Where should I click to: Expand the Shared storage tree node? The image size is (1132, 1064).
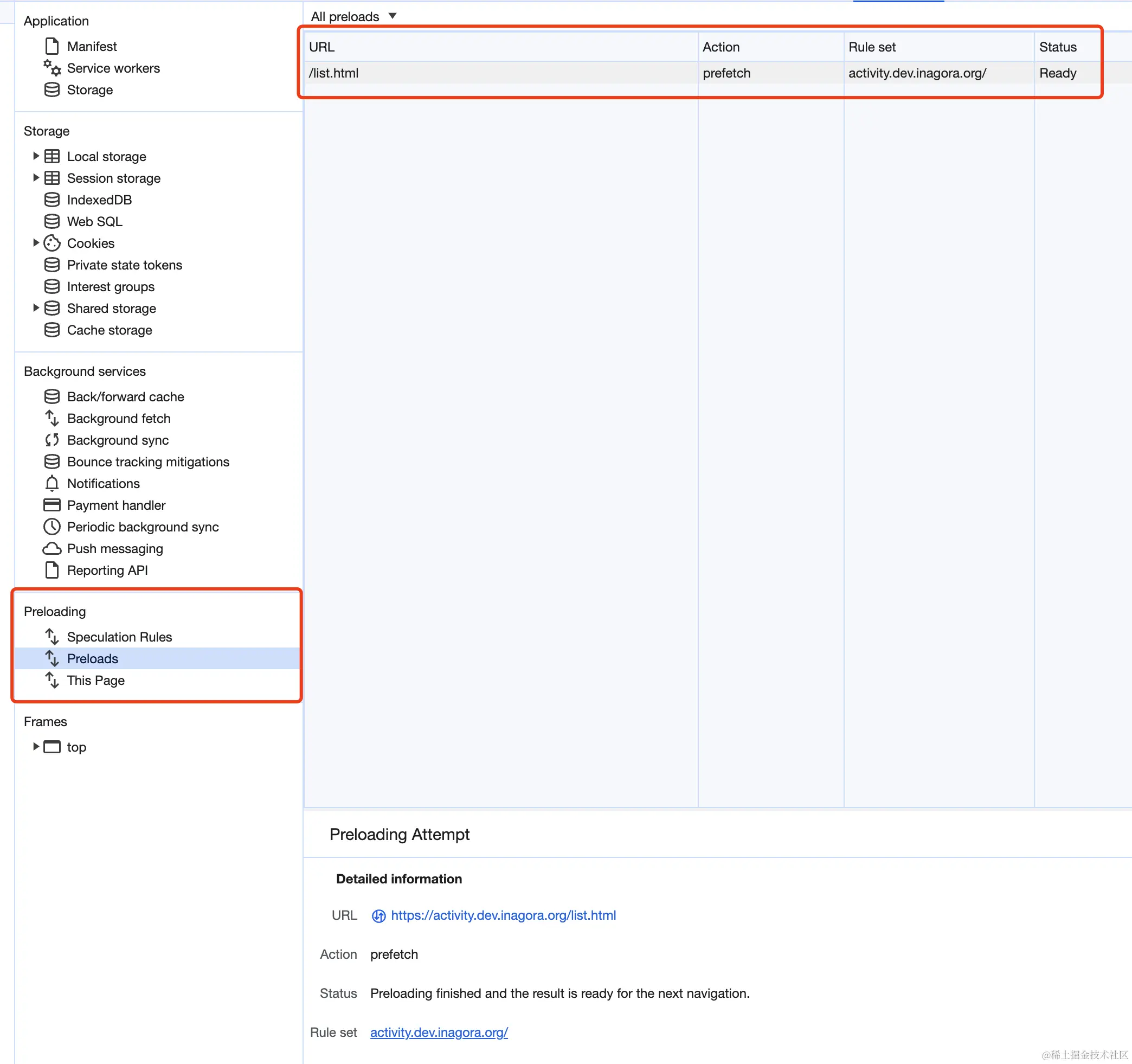tap(36, 308)
